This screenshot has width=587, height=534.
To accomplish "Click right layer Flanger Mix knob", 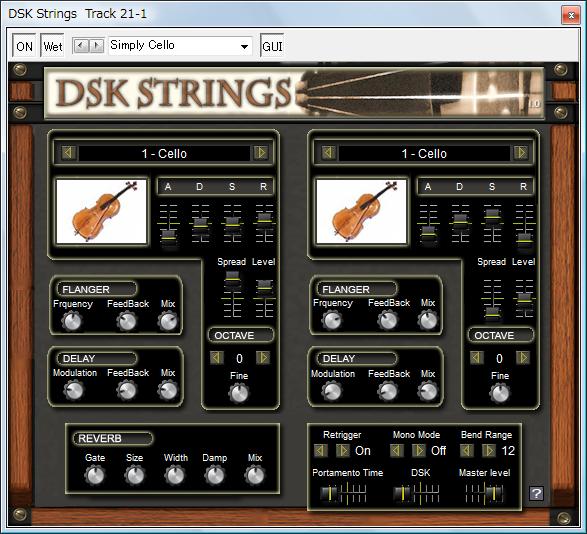I will pos(428,321).
